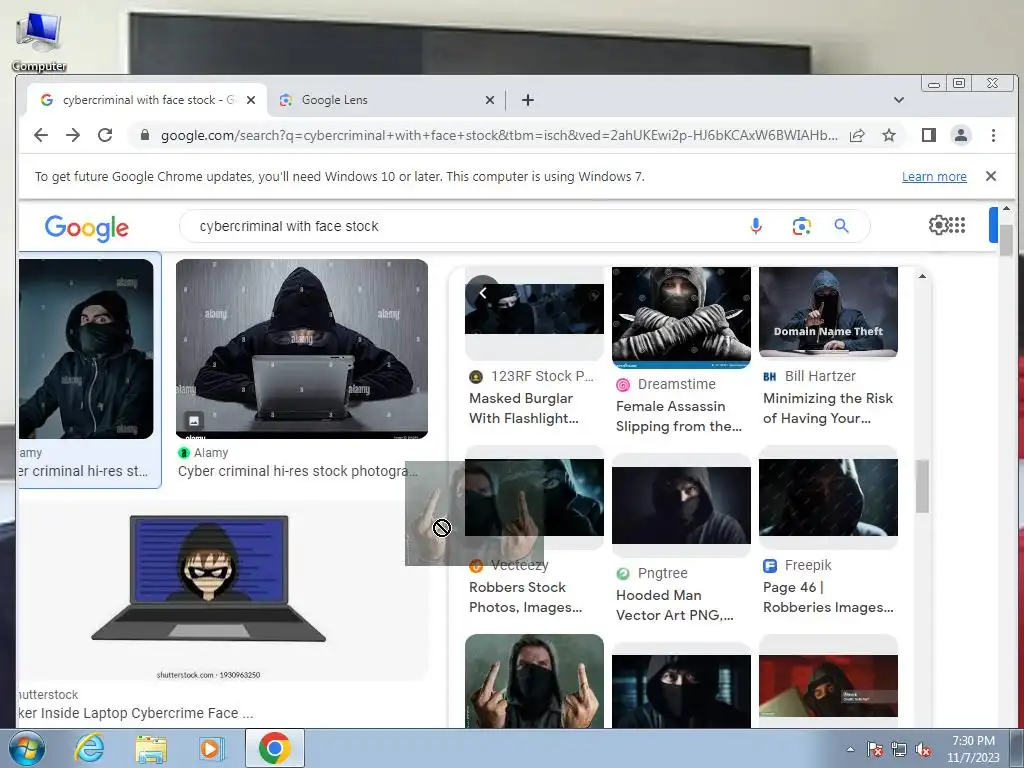The image size is (1024, 768).
Task: Open the Chrome profile avatar
Action: [961, 135]
